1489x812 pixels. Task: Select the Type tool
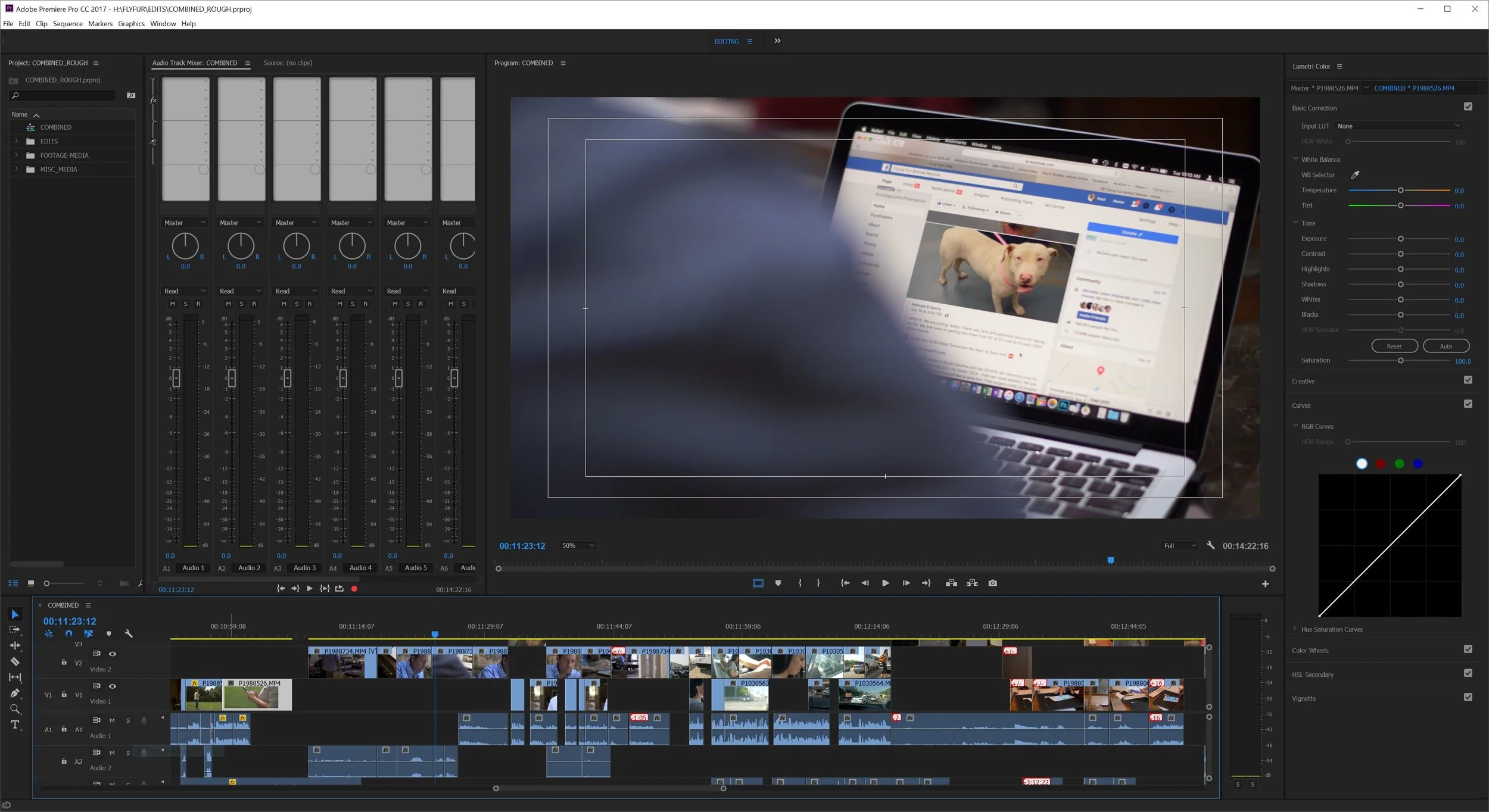[x=15, y=724]
